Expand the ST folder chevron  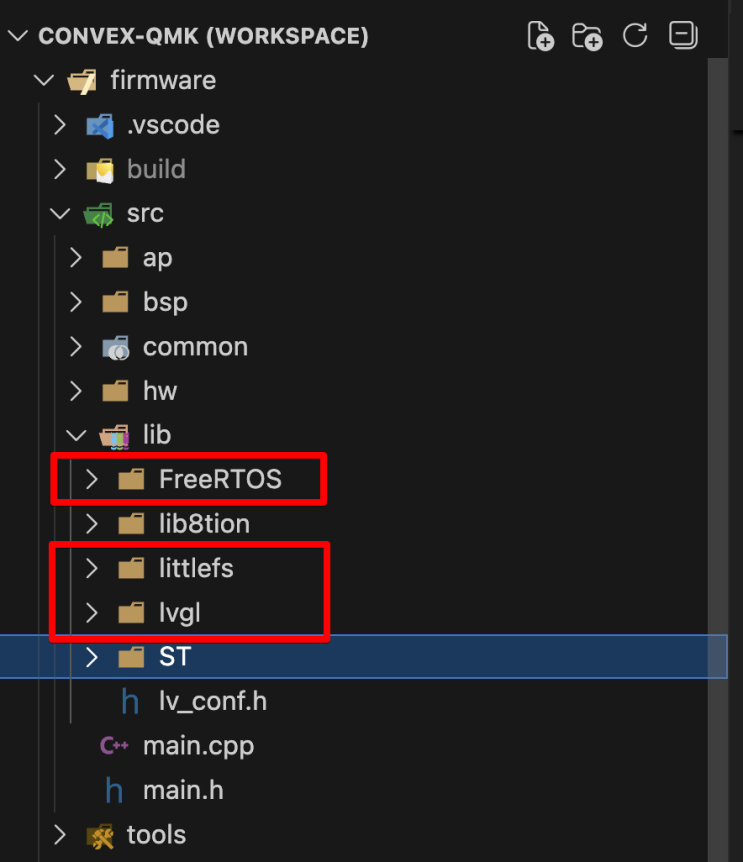(x=92, y=657)
